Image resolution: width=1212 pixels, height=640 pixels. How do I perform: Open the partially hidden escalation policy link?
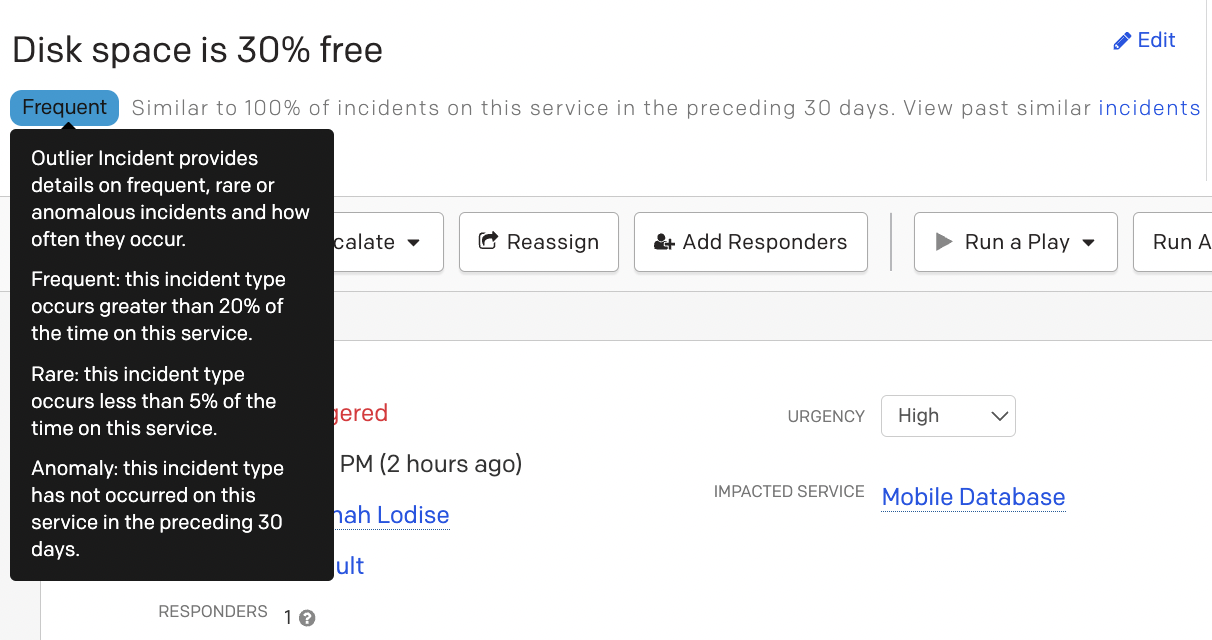[349, 566]
